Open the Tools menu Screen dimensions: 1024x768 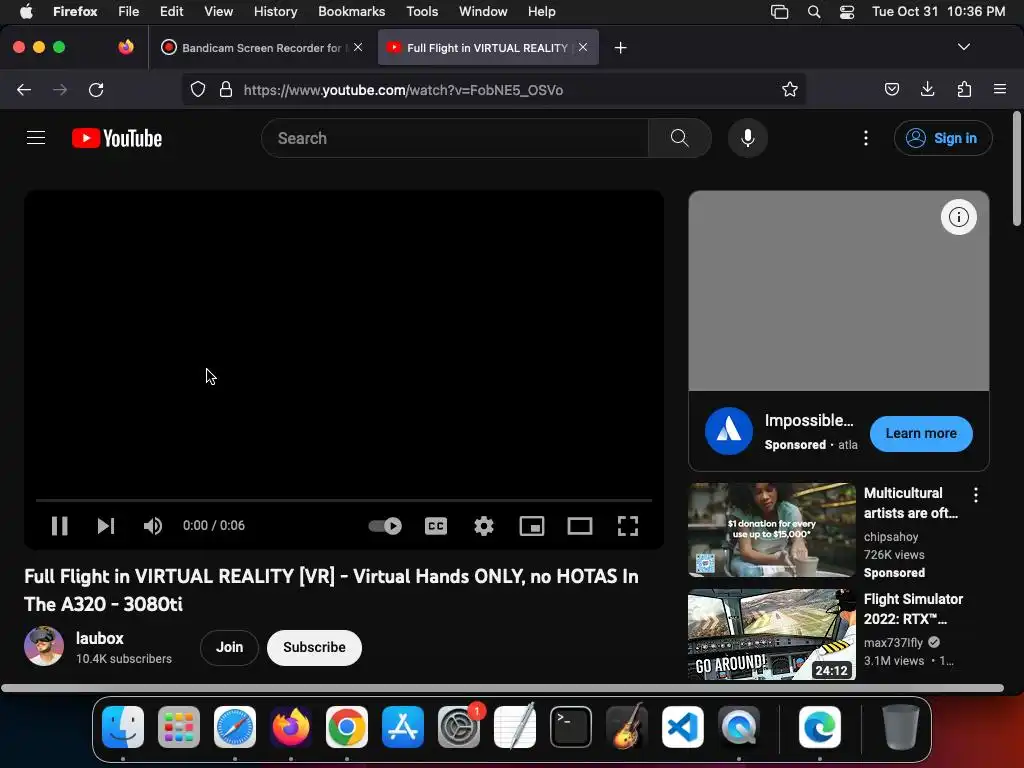click(x=422, y=11)
